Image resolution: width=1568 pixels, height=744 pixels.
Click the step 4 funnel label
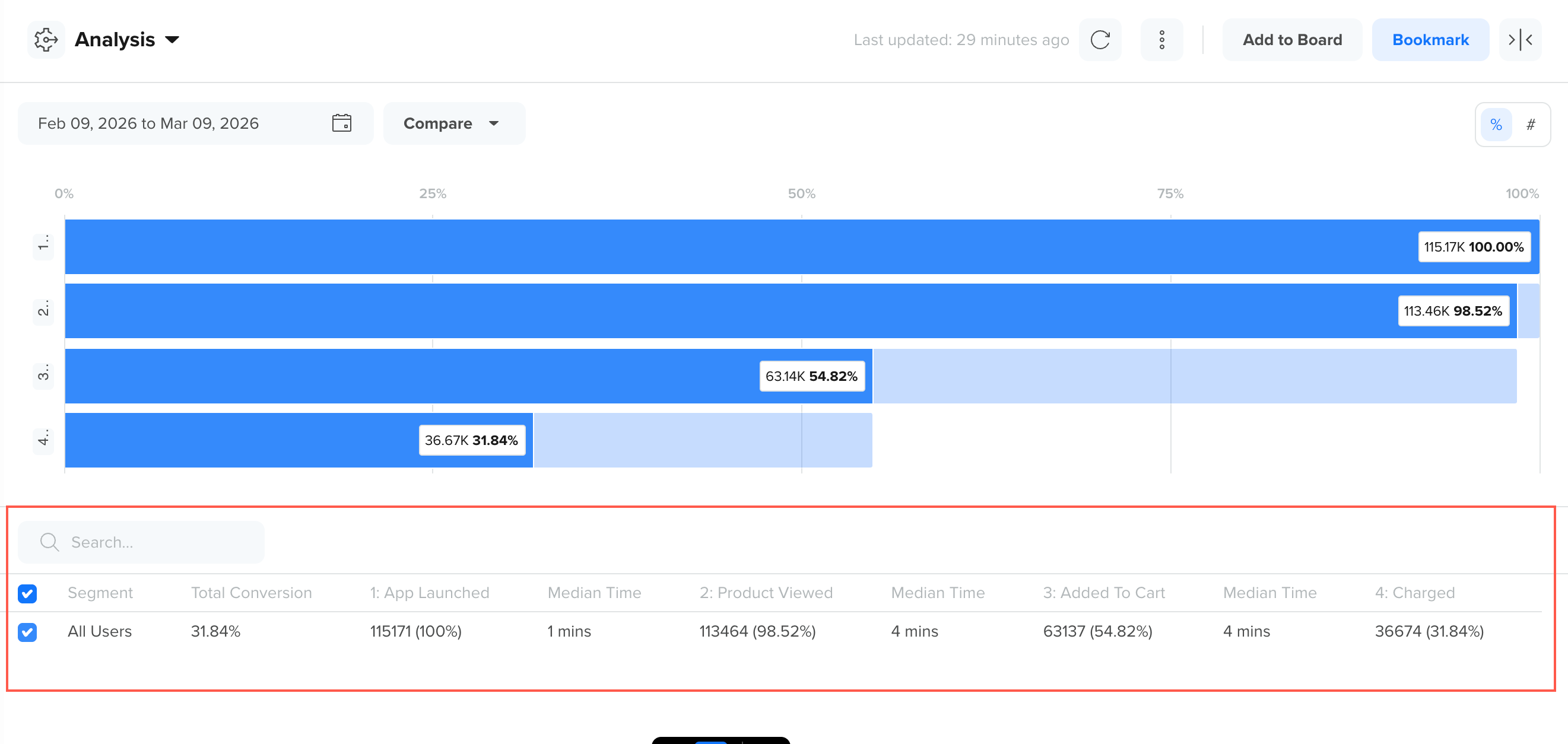(x=43, y=439)
